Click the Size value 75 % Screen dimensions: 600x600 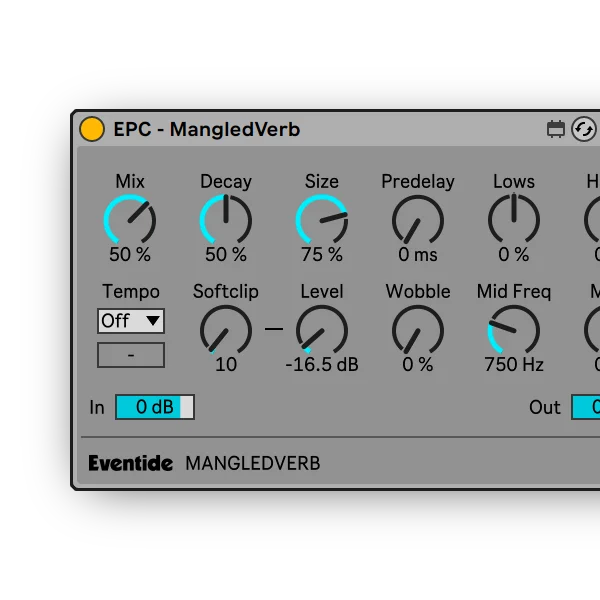tap(322, 254)
